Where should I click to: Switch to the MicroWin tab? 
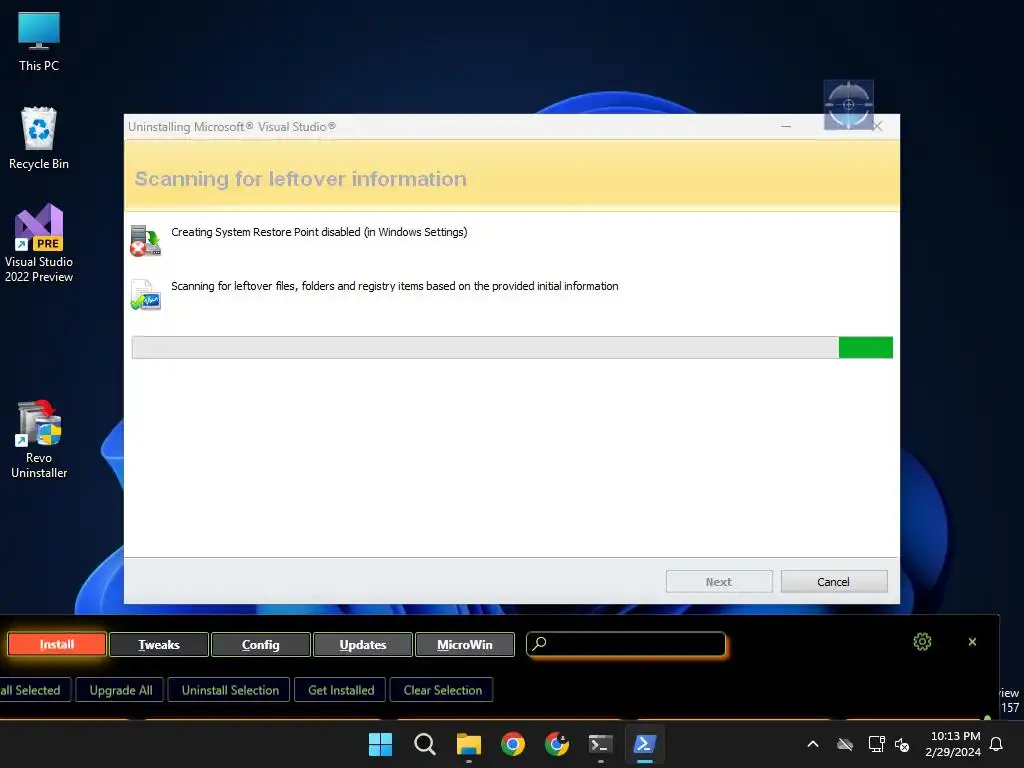coord(464,644)
